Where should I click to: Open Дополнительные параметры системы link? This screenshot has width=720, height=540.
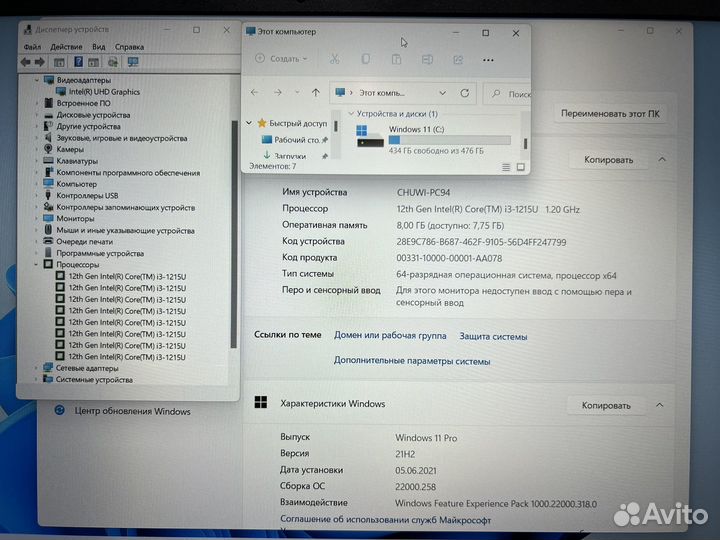[x=412, y=361]
